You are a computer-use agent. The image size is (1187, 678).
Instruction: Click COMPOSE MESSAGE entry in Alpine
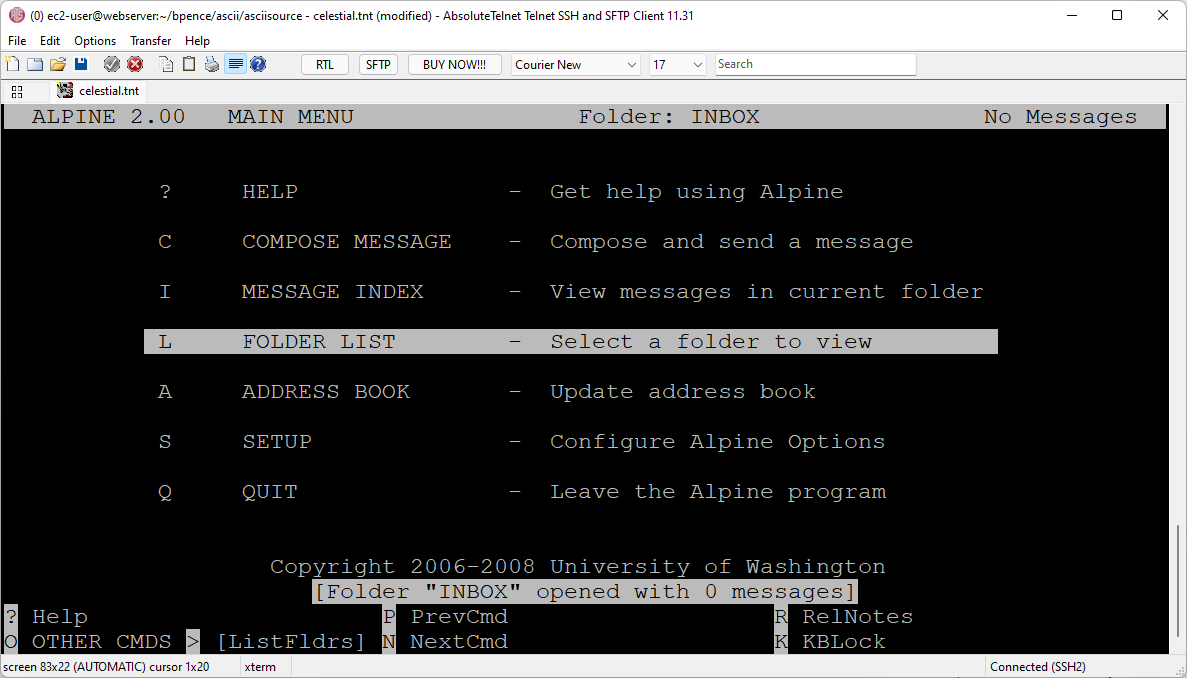click(347, 241)
